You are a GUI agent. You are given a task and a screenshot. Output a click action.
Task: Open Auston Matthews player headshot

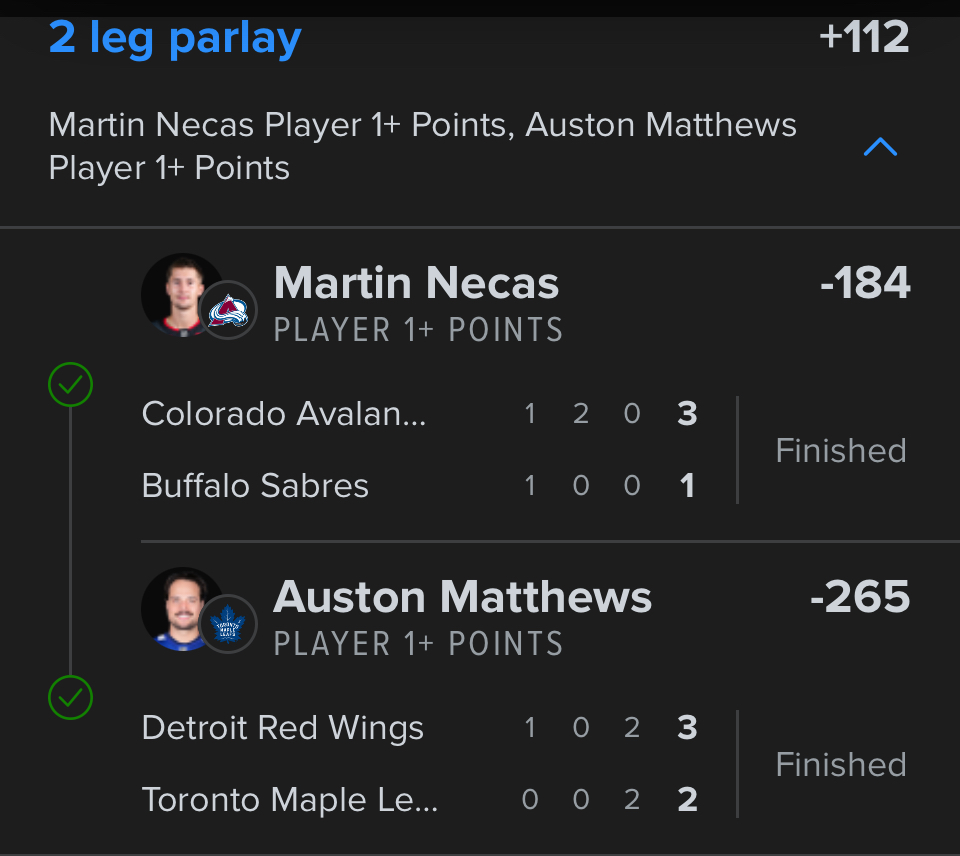click(x=180, y=608)
